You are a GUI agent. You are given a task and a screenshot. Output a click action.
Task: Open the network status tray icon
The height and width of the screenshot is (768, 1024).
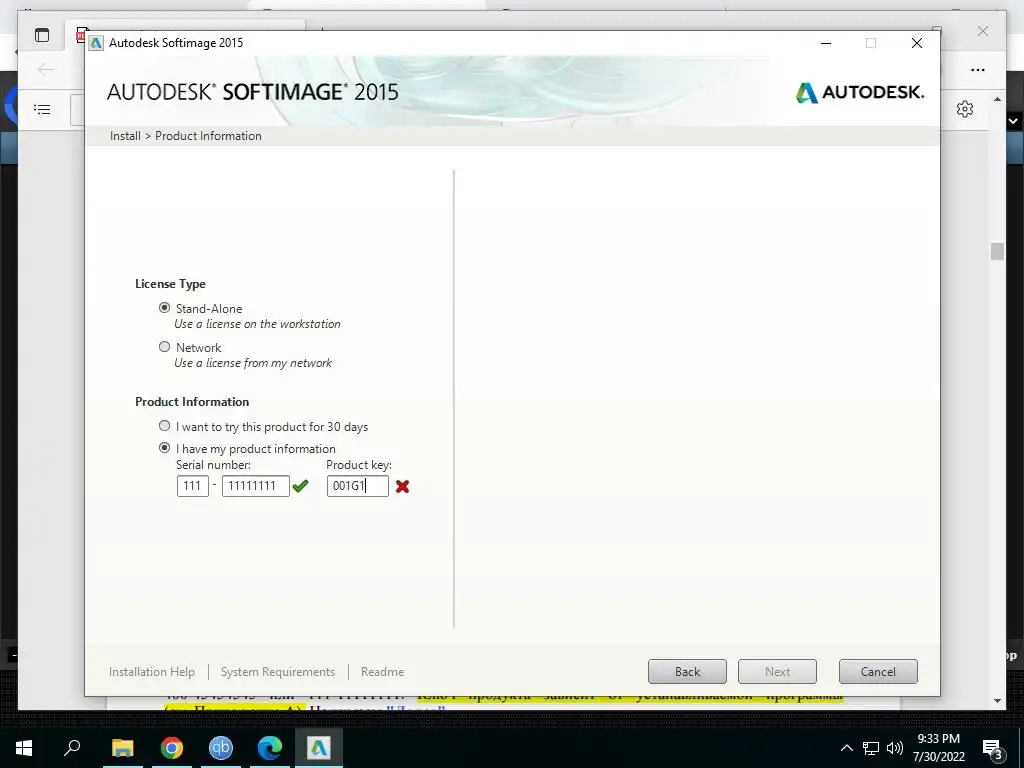coord(871,748)
